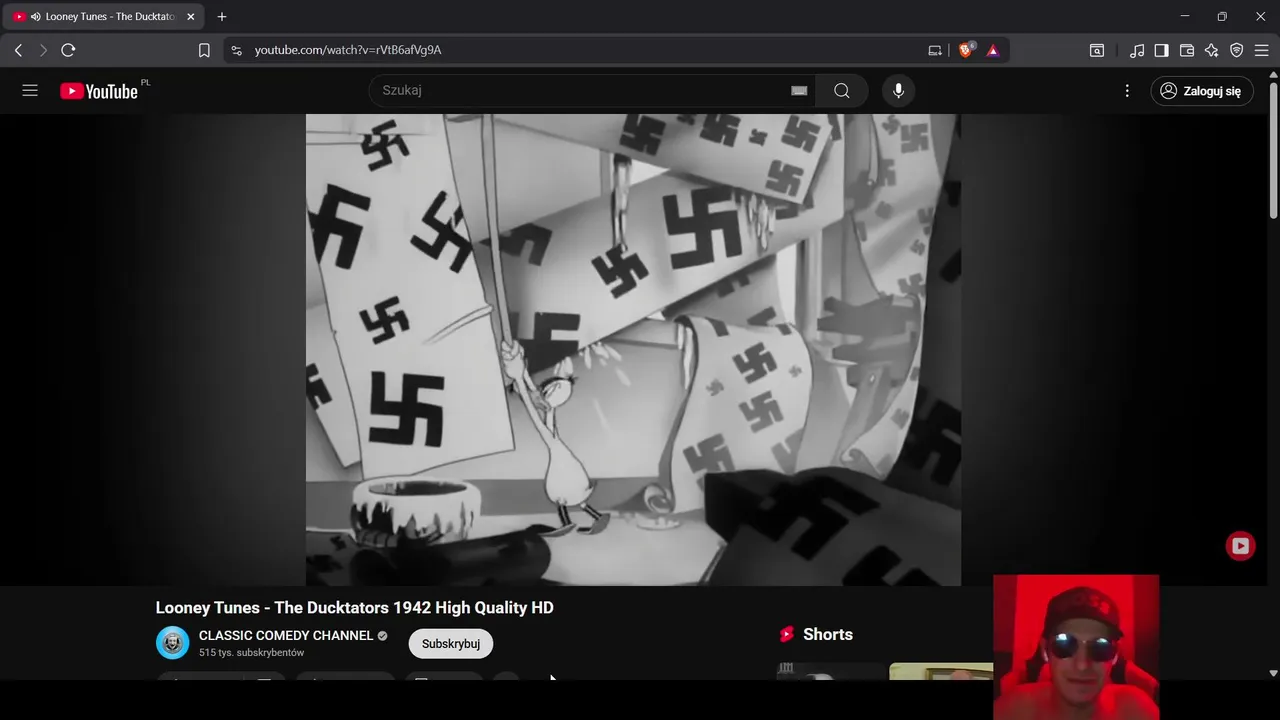This screenshot has height=720, width=1280.
Task: Click the Shorts section logo icon
Action: pyautogui.click(x=787, y=634)
